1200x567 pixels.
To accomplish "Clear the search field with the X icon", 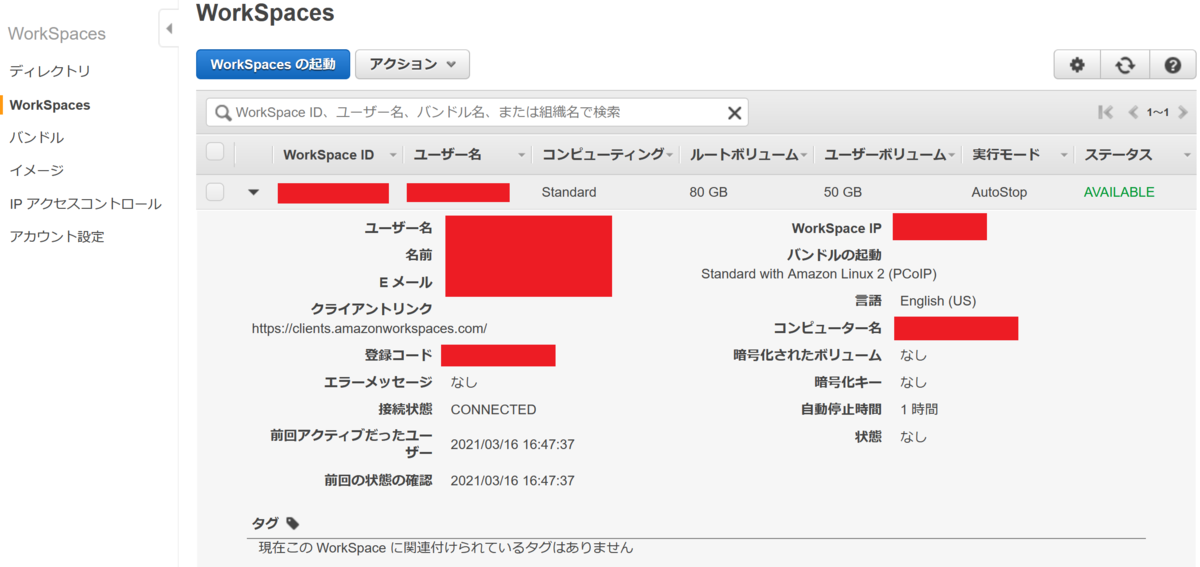I will pos(734,113).
